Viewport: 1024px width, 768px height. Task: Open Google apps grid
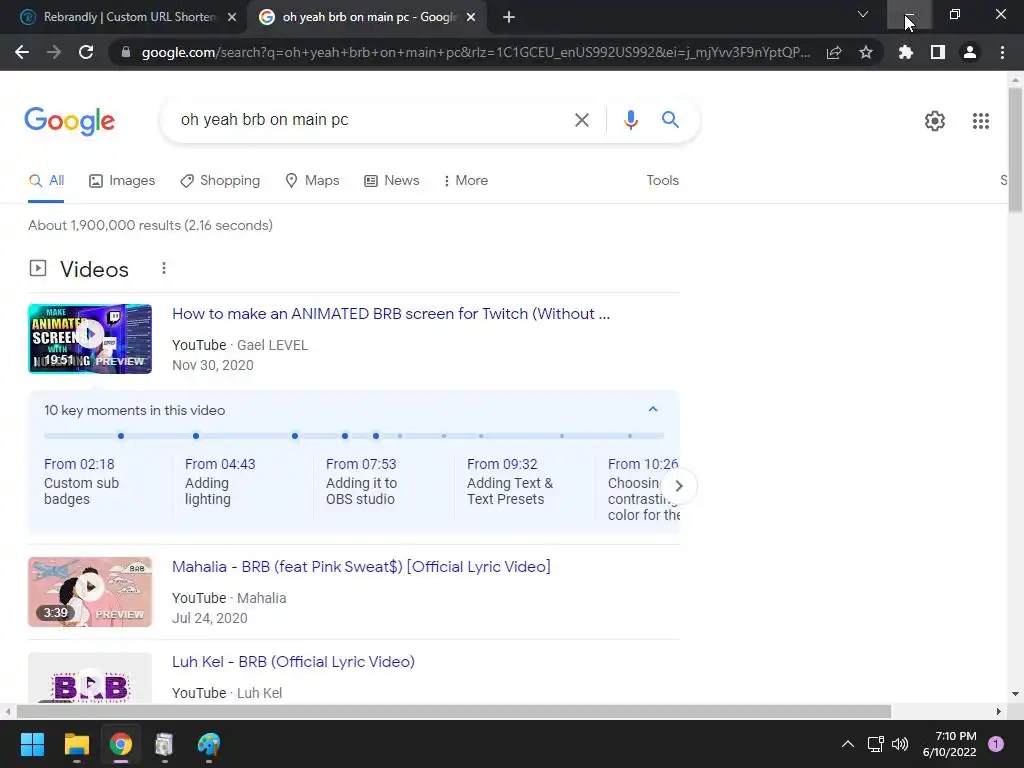click(x=980, y=121)
